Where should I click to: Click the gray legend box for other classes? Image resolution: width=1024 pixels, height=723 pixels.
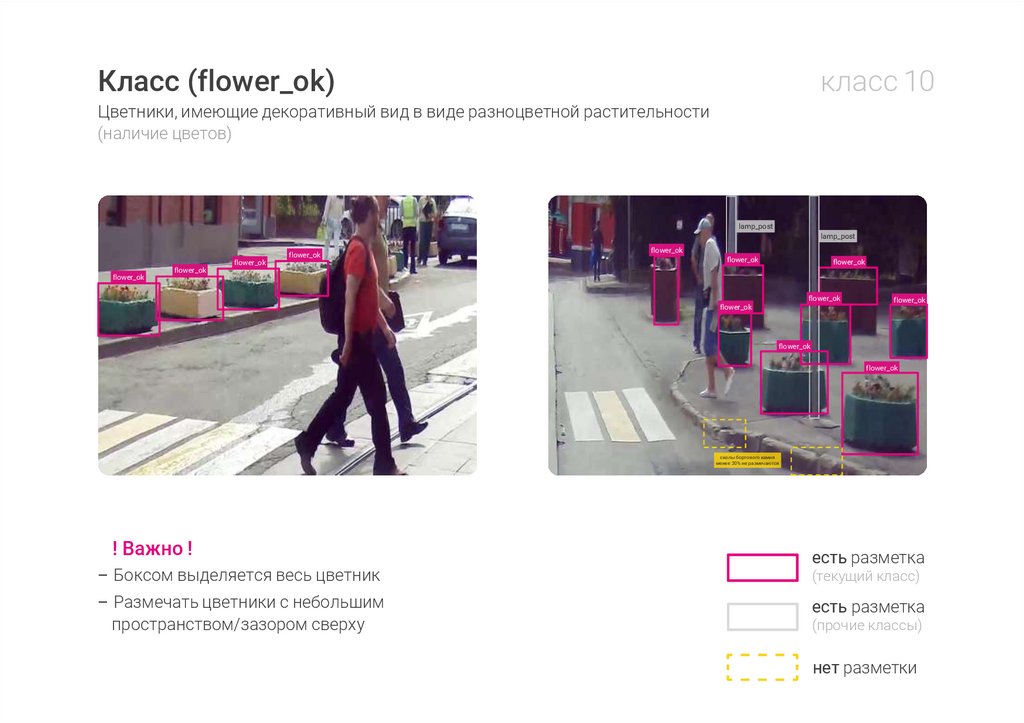pos(762,616)
